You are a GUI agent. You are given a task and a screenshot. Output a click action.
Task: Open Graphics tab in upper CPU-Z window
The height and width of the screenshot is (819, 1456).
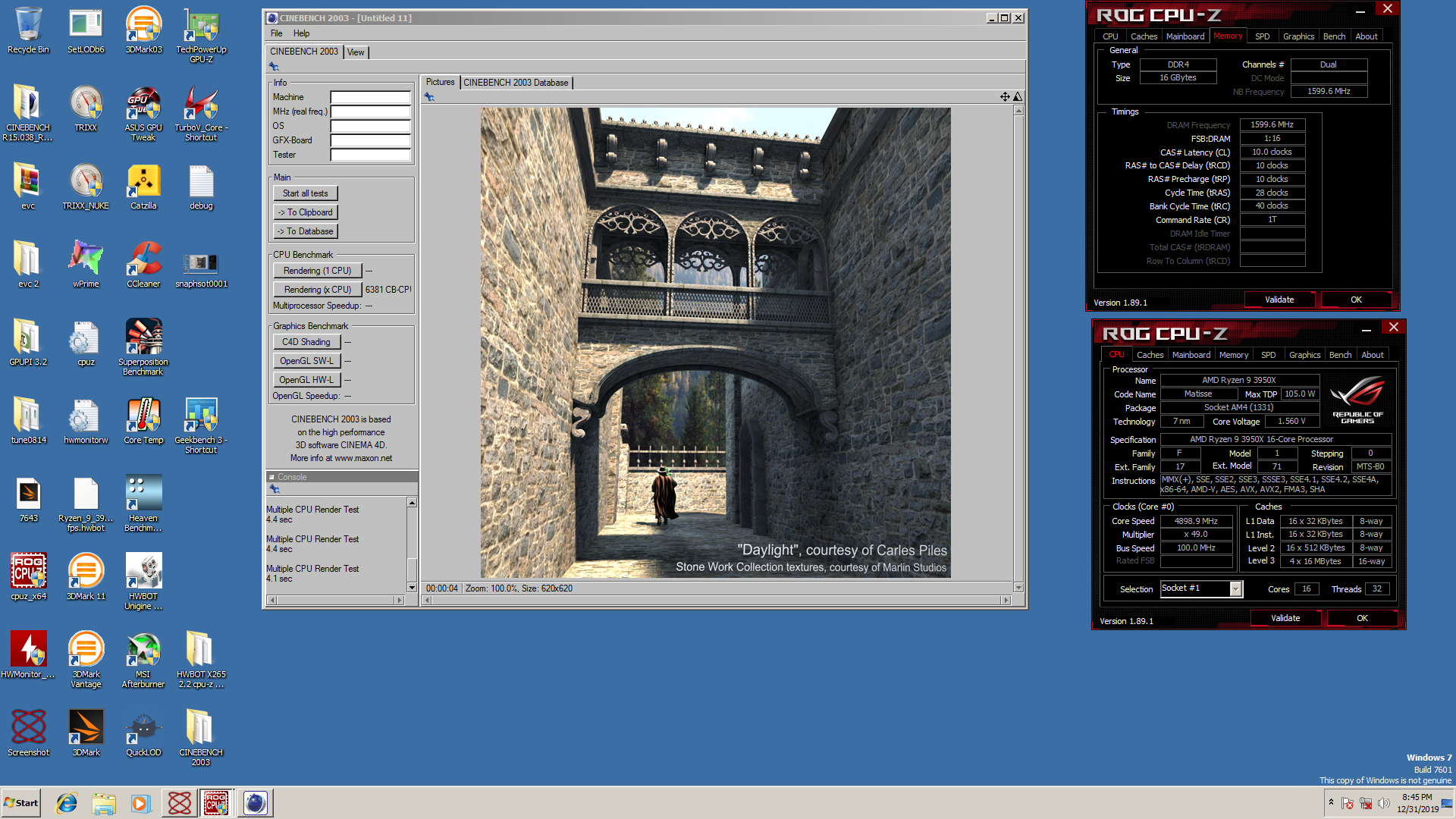1298,36
